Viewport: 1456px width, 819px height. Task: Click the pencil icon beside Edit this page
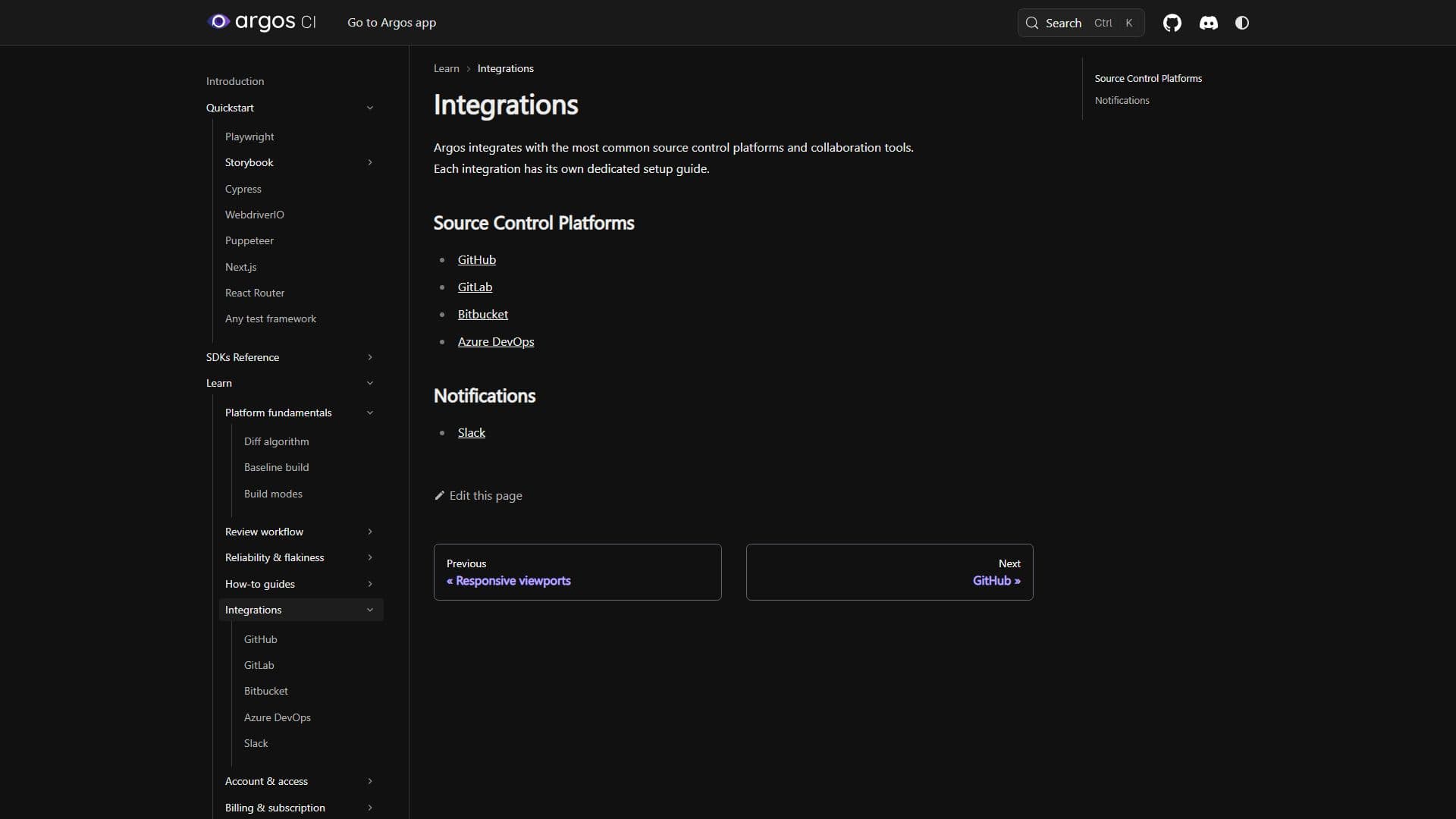point(439,495)
